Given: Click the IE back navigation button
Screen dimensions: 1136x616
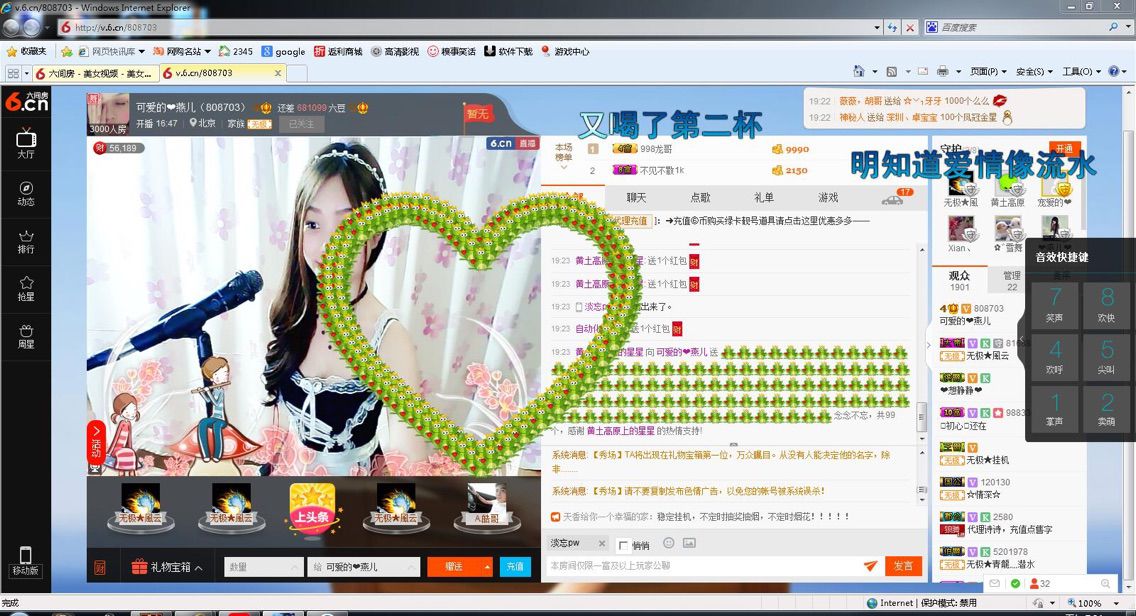Looking at the screenshot, I should [x=12, y=28].
